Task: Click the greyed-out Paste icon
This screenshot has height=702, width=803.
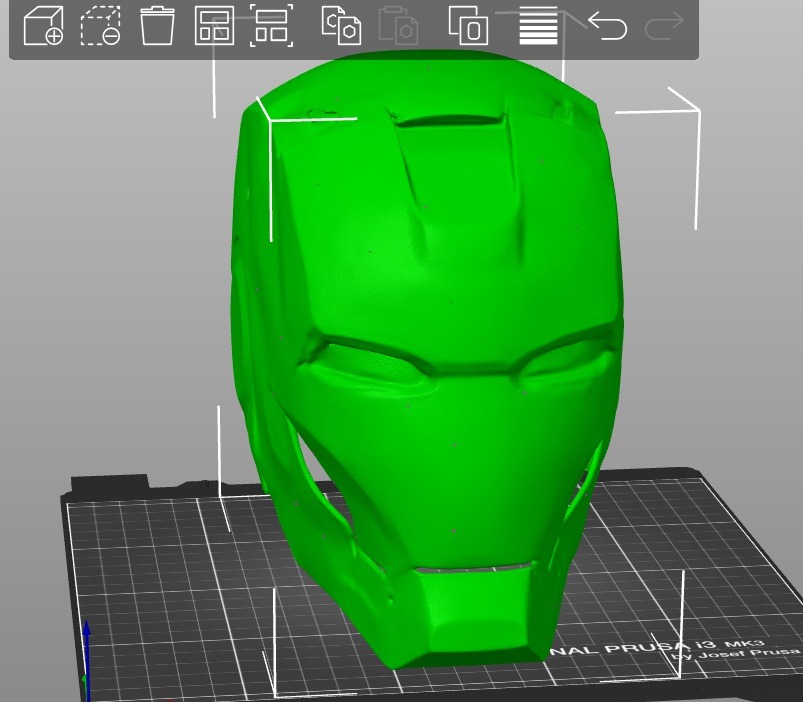Action: click(x=398, y=26)
